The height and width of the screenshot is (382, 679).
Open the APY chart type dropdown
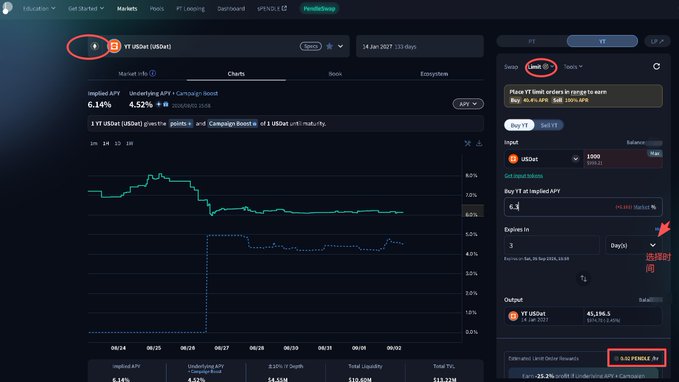[468, 104]
